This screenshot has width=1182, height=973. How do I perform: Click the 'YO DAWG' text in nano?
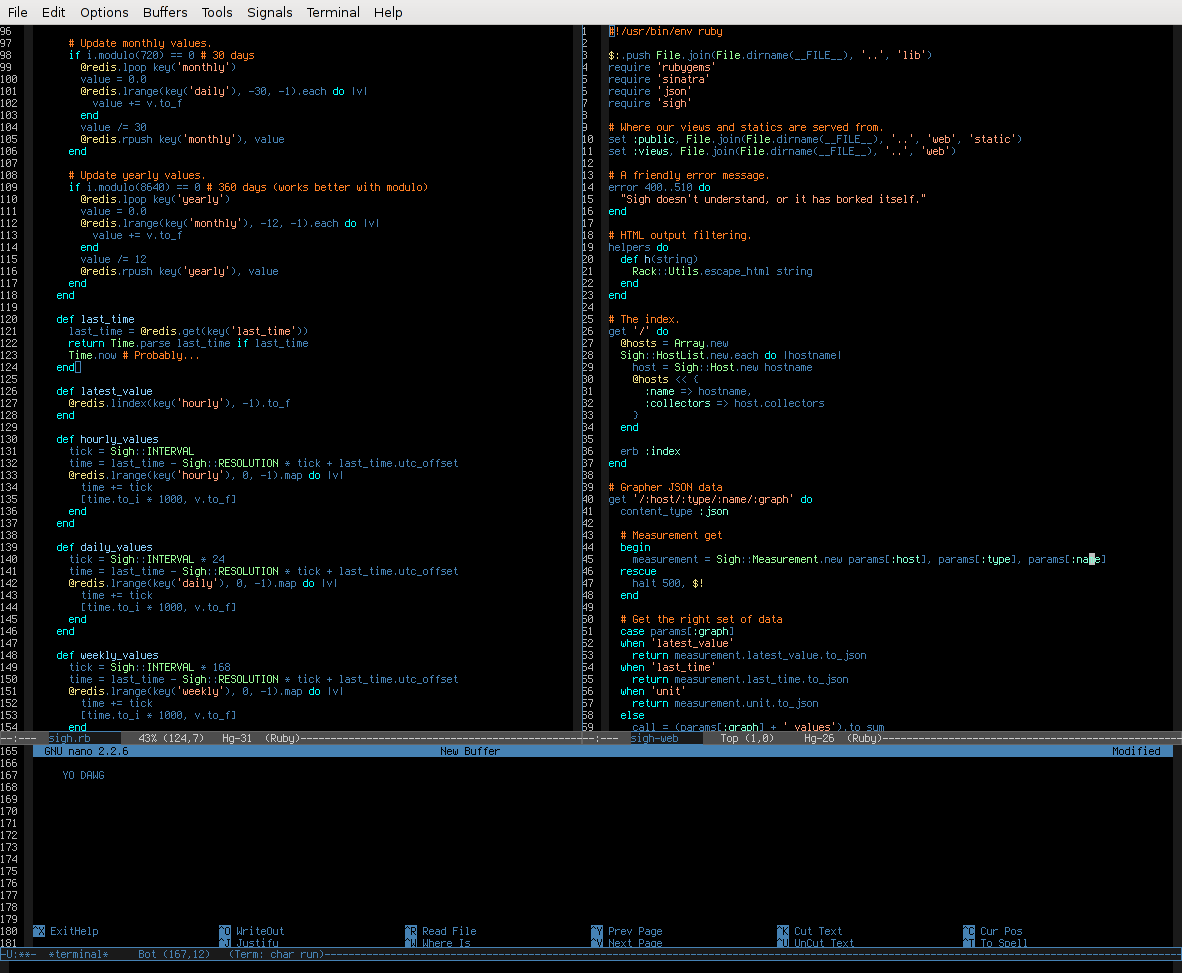click(83, 775)
